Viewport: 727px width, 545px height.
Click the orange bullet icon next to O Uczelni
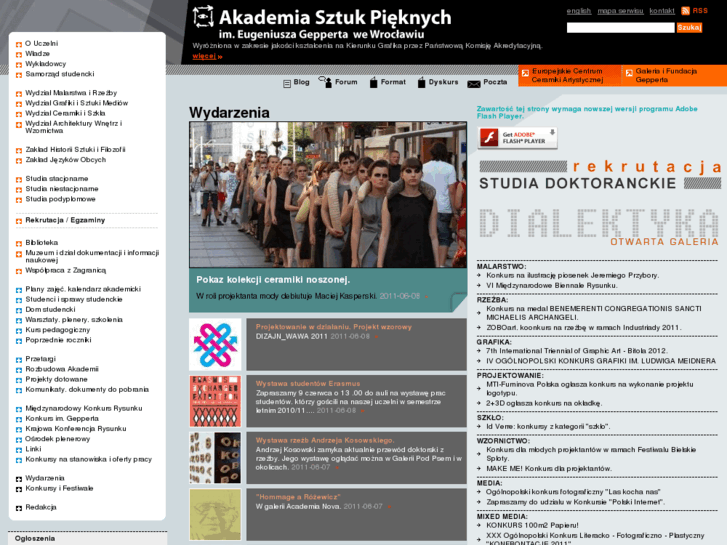19,45
